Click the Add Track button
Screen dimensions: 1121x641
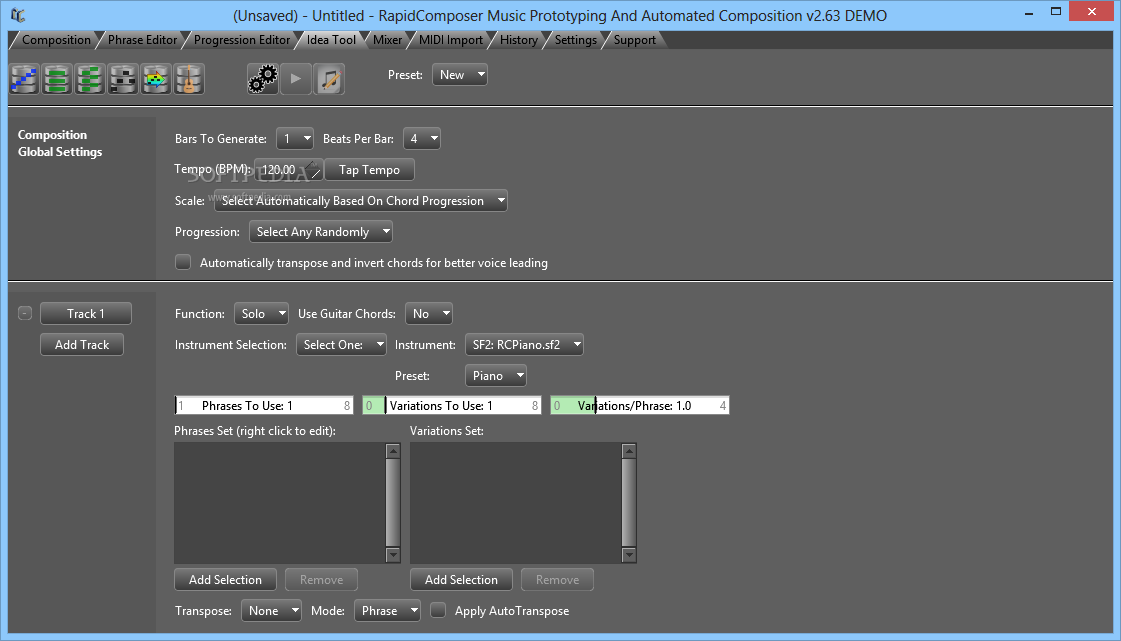[x=82, y=344]
